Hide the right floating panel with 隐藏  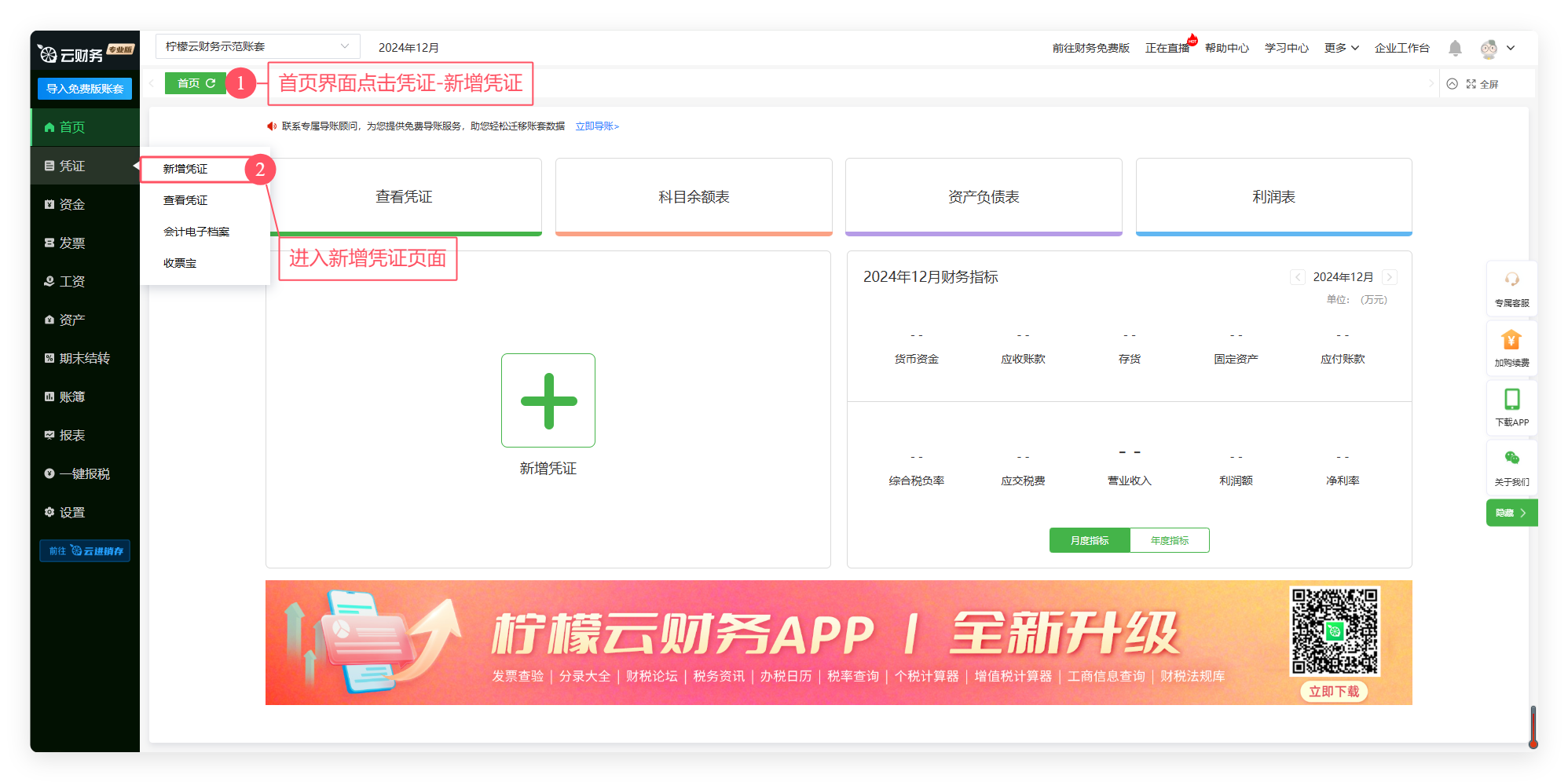pyautogui.click(x=1511, y=513)
